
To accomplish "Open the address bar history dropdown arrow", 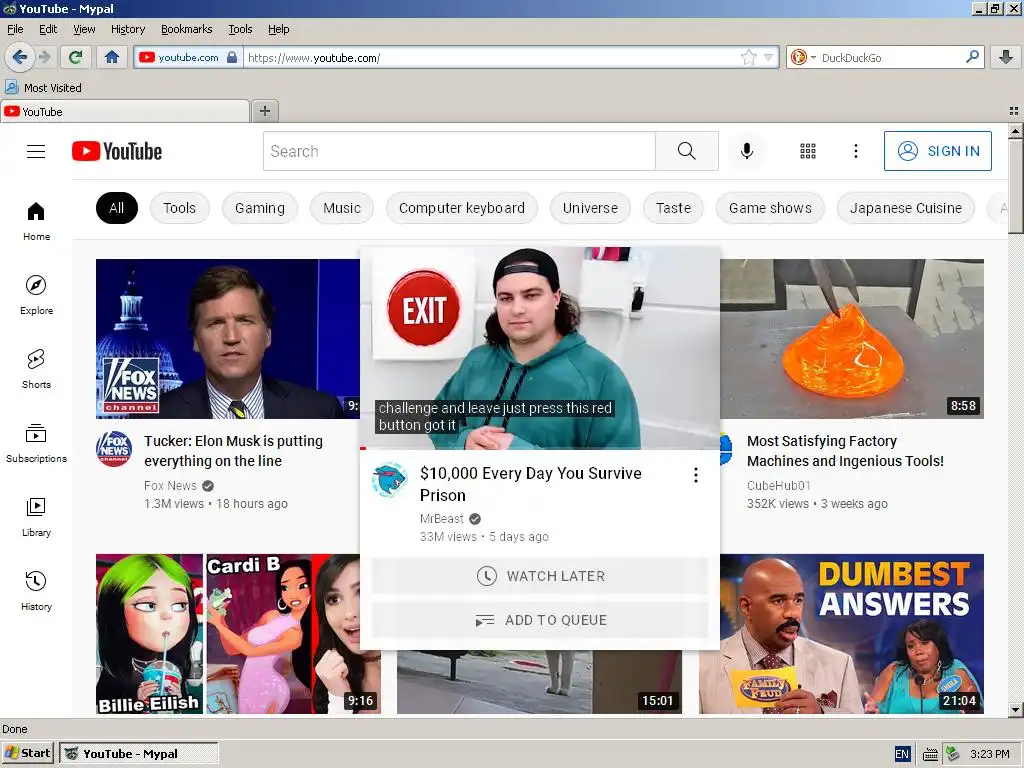I will (769, 57).
